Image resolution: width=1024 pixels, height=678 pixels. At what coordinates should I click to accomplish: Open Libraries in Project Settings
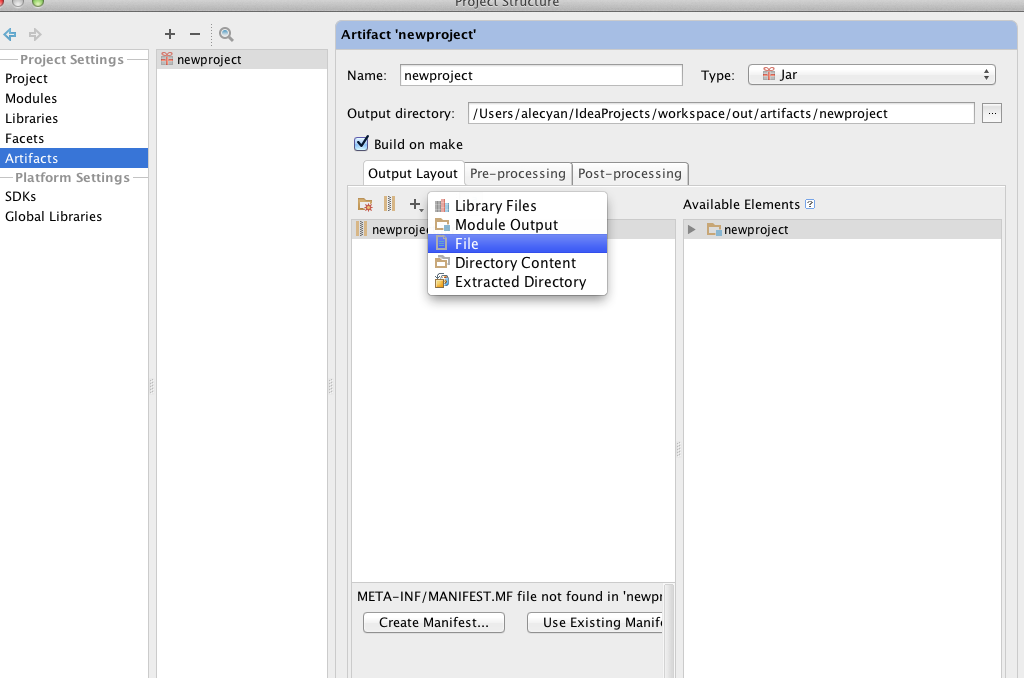click(74, 118)
